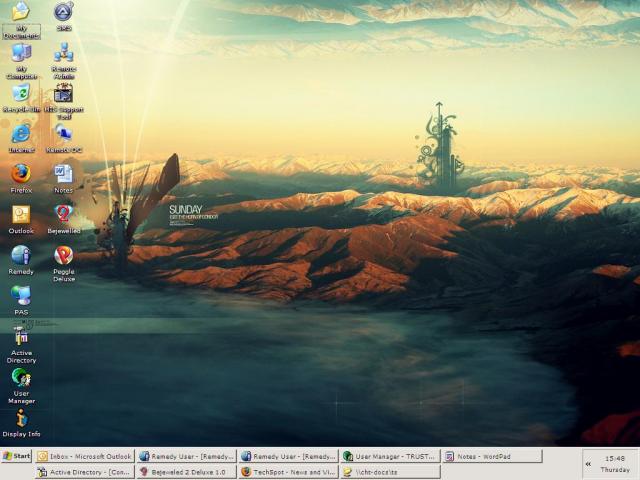Launch the Bejewelled game icon
Screen dimensions: 640x480
point(64,219)
